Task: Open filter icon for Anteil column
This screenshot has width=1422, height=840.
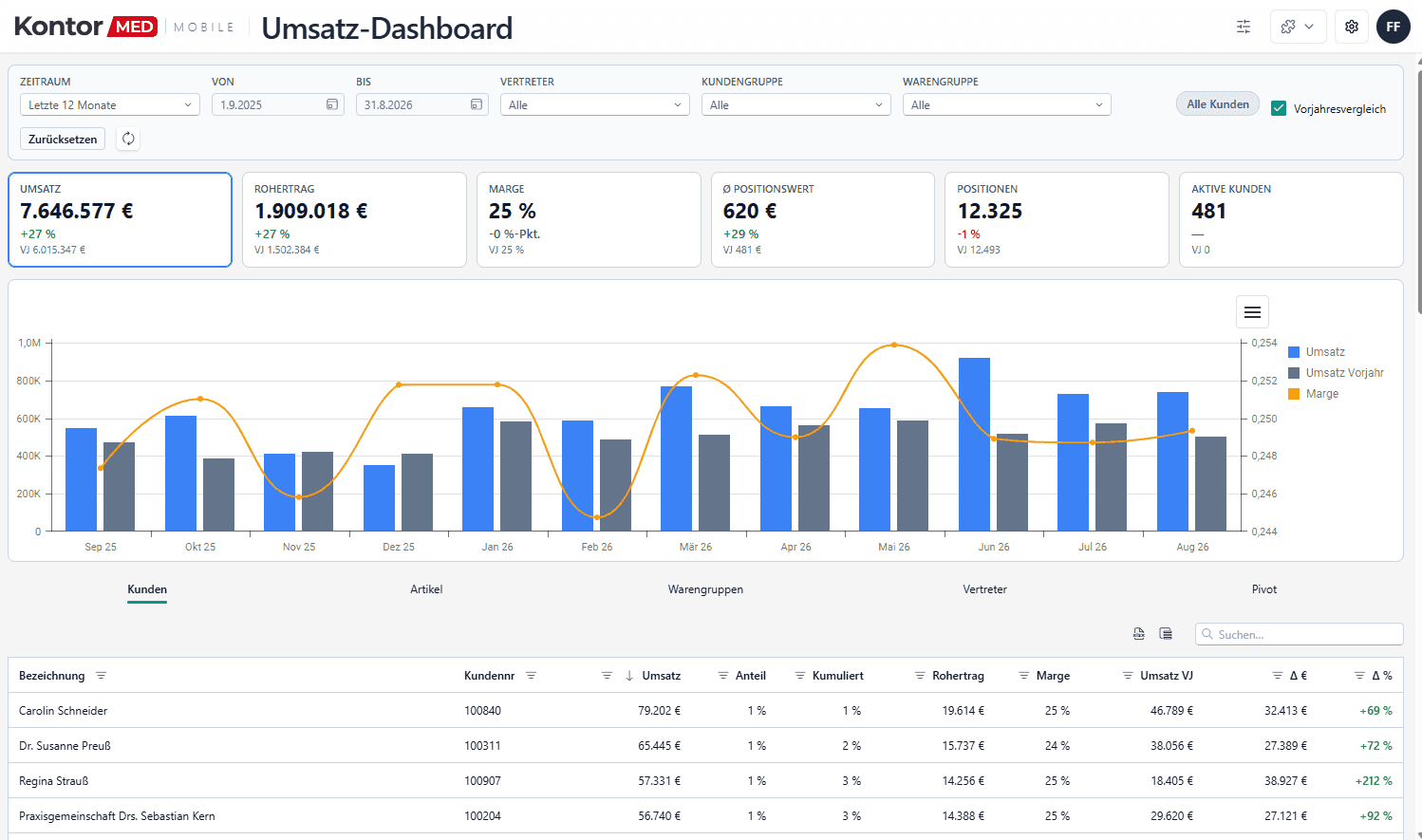Action: (724, 676)
